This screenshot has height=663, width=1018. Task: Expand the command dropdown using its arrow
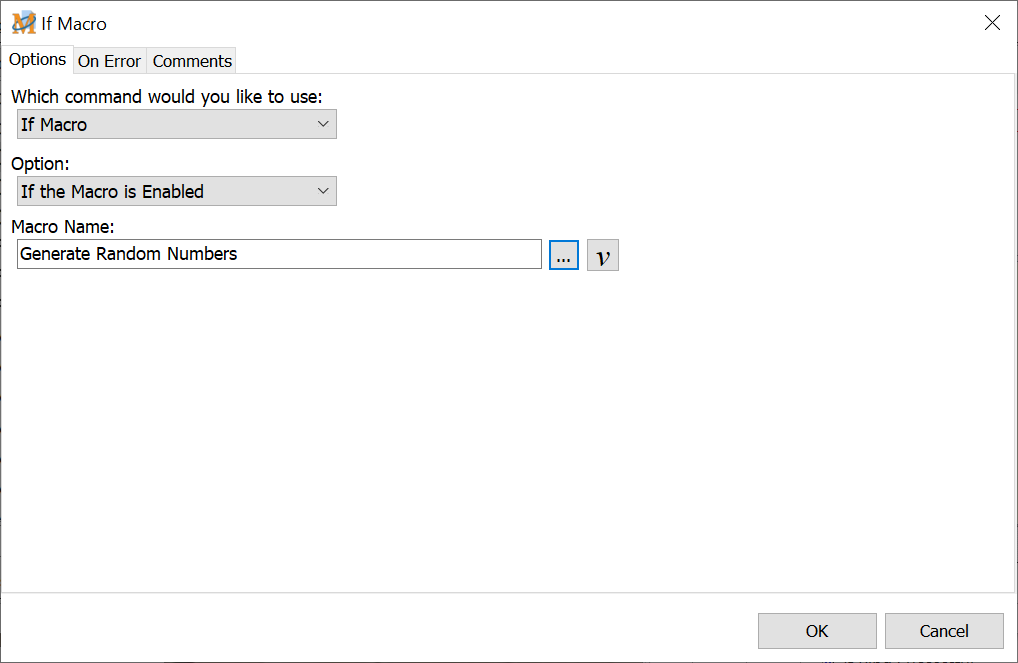coord(323,125)
